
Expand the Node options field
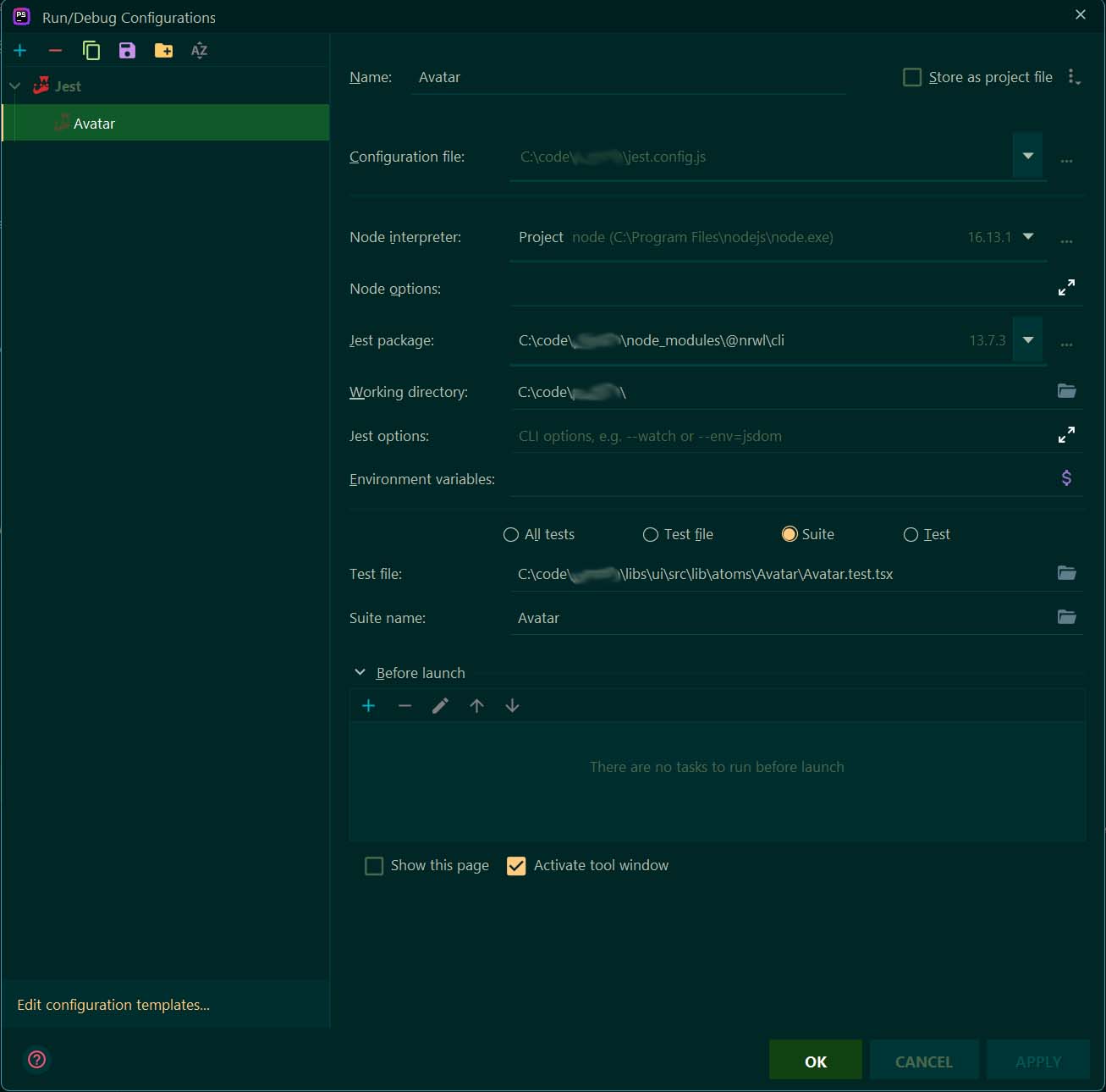click(x=1066, y=288)
